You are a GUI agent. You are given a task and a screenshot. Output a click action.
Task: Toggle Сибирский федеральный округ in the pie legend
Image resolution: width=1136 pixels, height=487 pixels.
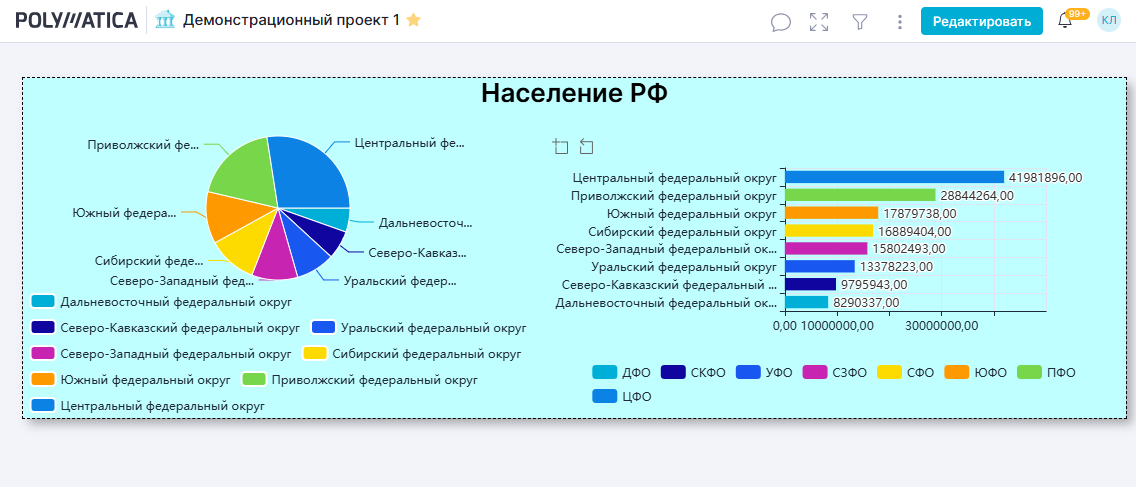[x=412, y=354]
